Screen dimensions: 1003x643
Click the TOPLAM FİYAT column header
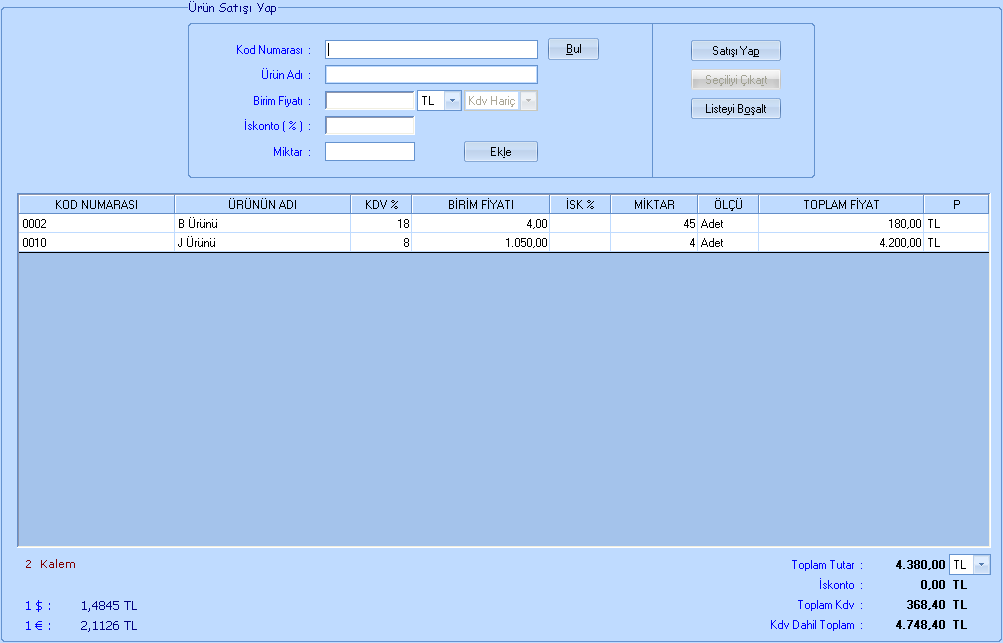(x=841, y=205)
